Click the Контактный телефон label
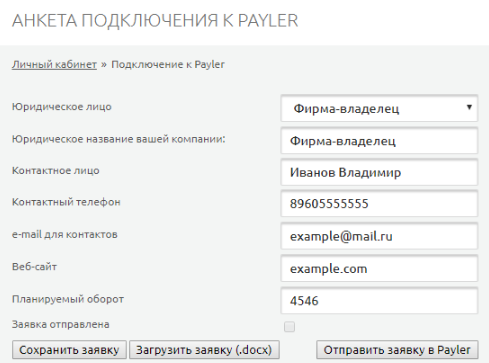 66,202
